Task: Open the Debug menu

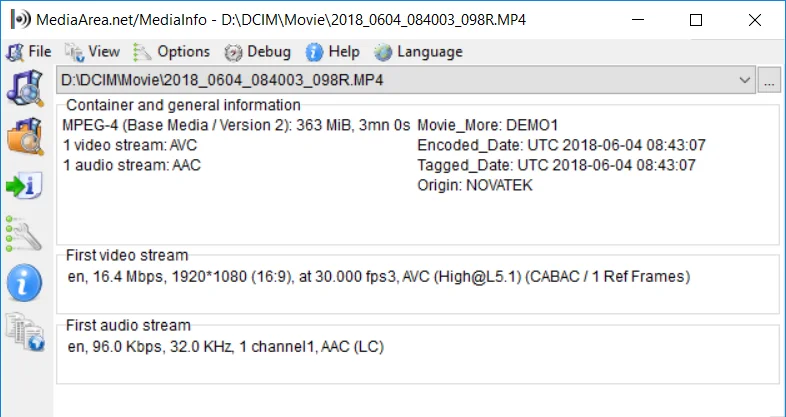Action: pyautogui.click(x=258, y=52)
